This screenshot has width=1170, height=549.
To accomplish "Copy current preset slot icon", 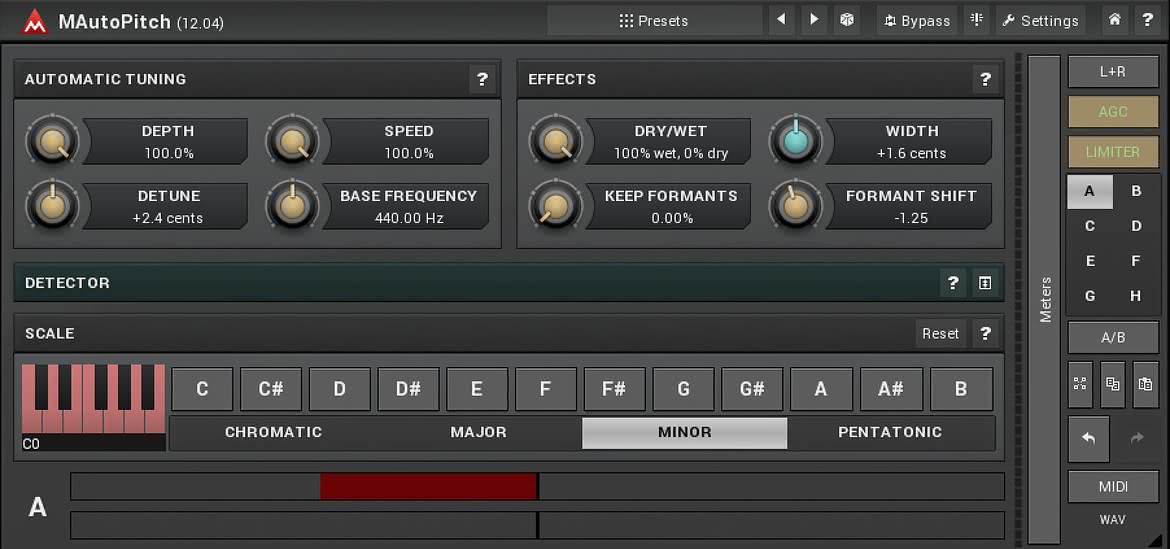I will (x=1113, y=384).
